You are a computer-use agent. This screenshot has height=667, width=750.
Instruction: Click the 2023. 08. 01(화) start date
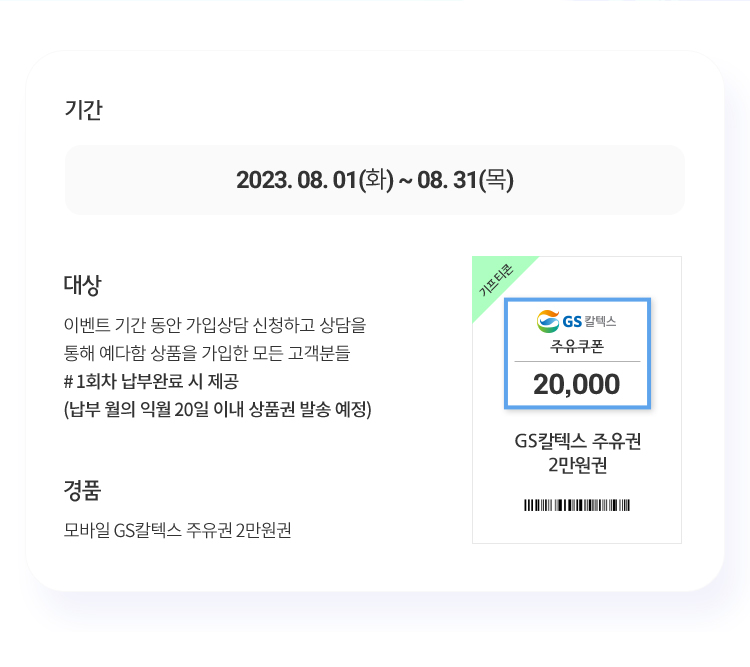click(315, 180)
